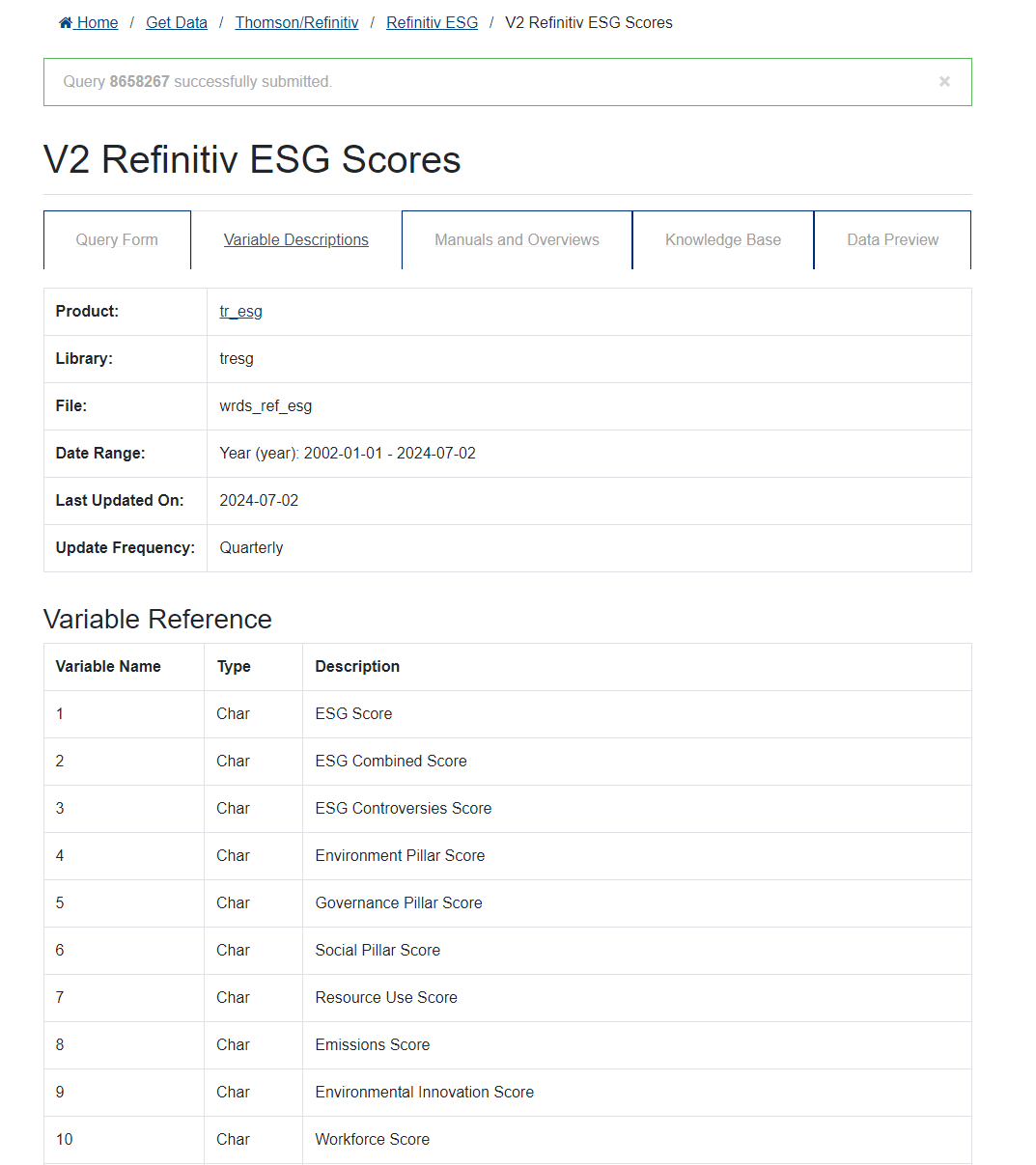Click the Emissions Score row description
1036x1165 pixels.
point(373,1045)
